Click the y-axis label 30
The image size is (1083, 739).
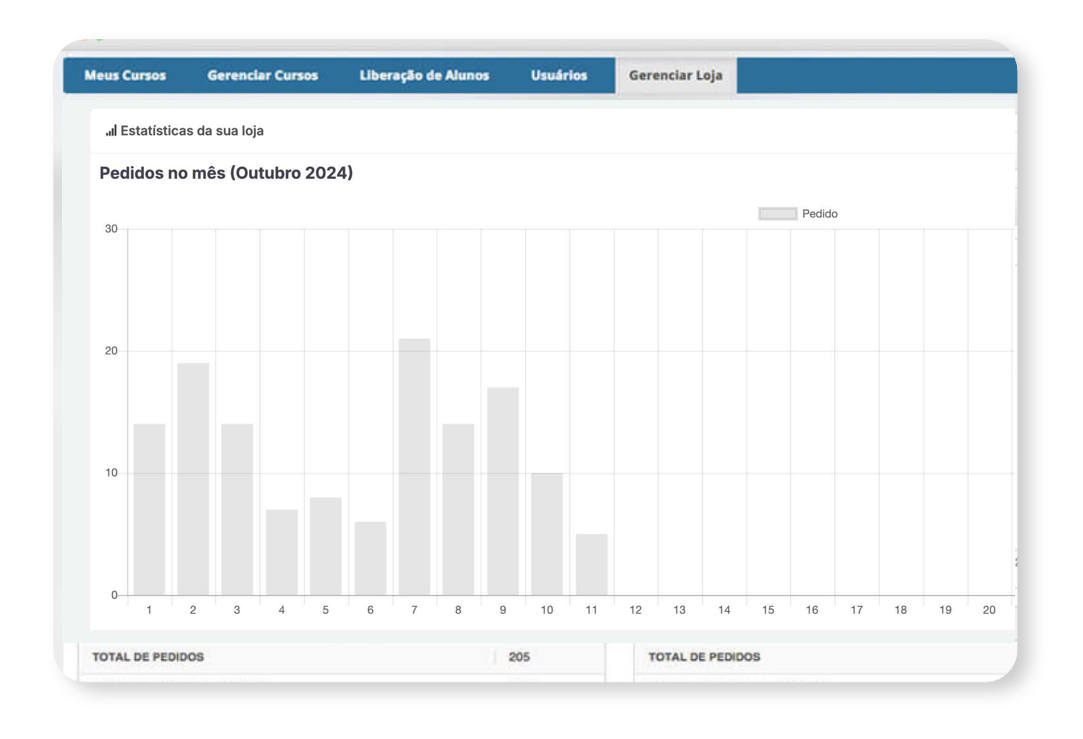[x=111, y=229]
